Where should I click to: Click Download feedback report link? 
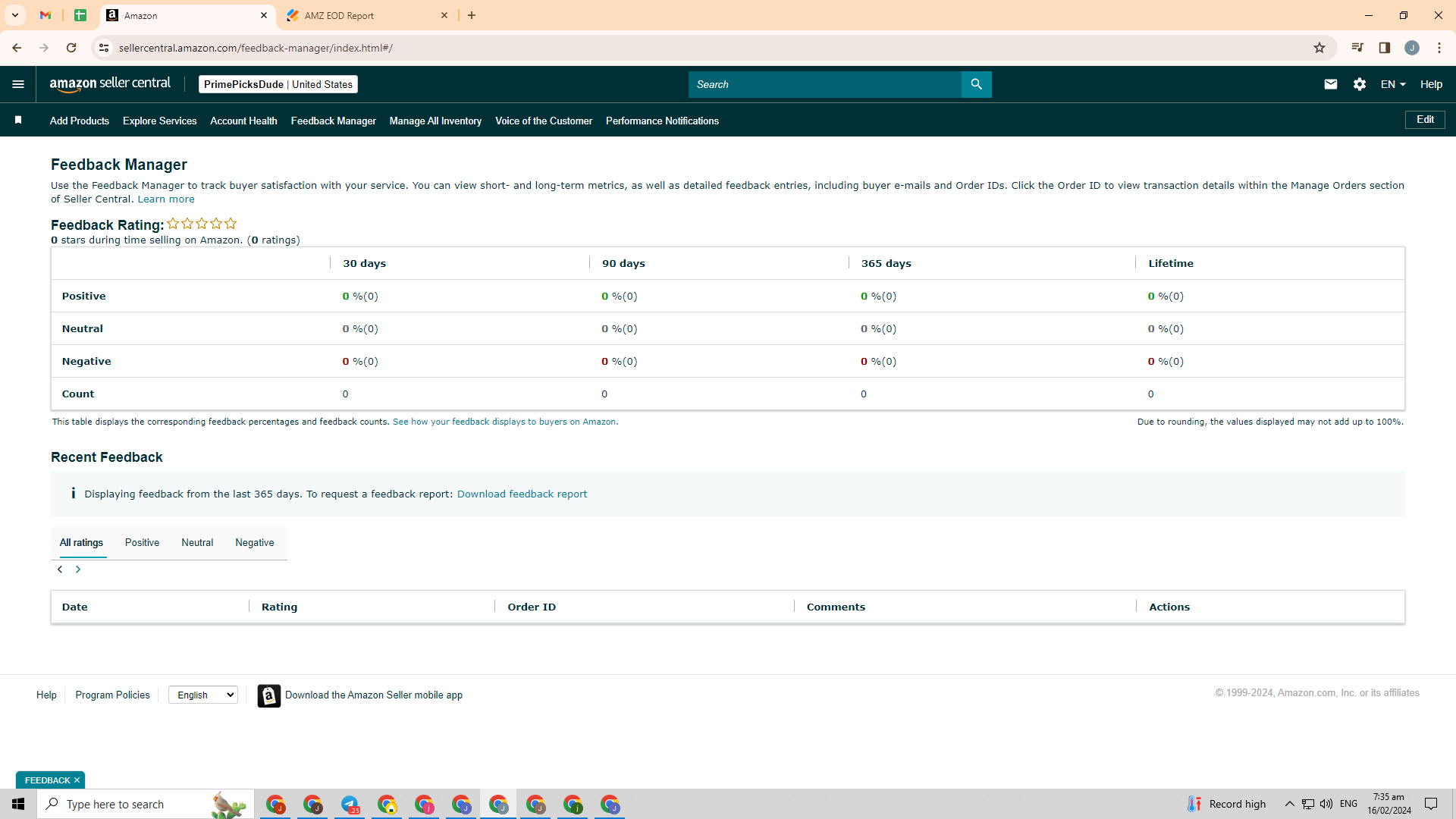pyautogui.click(x=522, y=494)
